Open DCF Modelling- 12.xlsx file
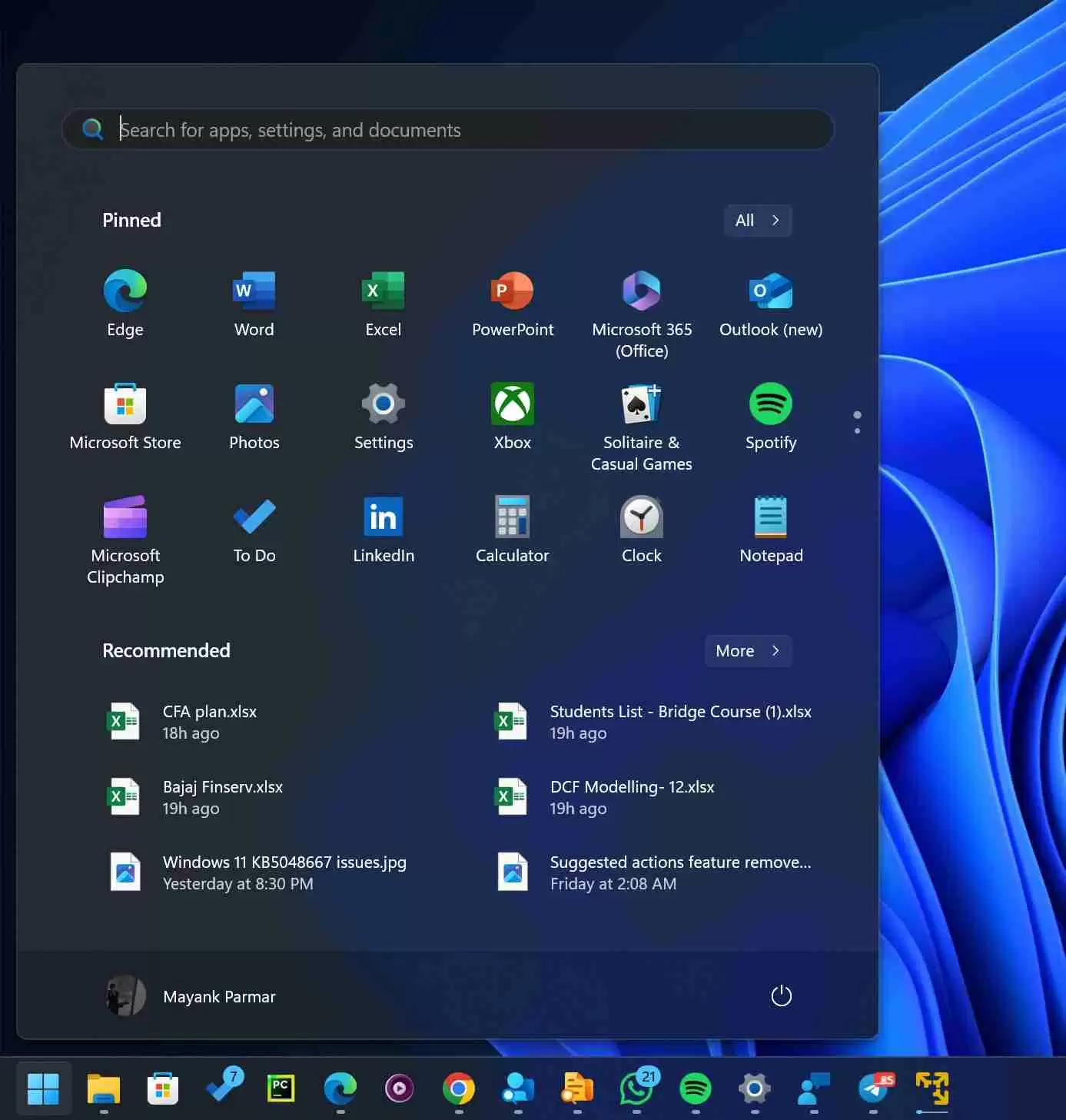Screen dimensions: 1066x1120 tap(632, 796)
